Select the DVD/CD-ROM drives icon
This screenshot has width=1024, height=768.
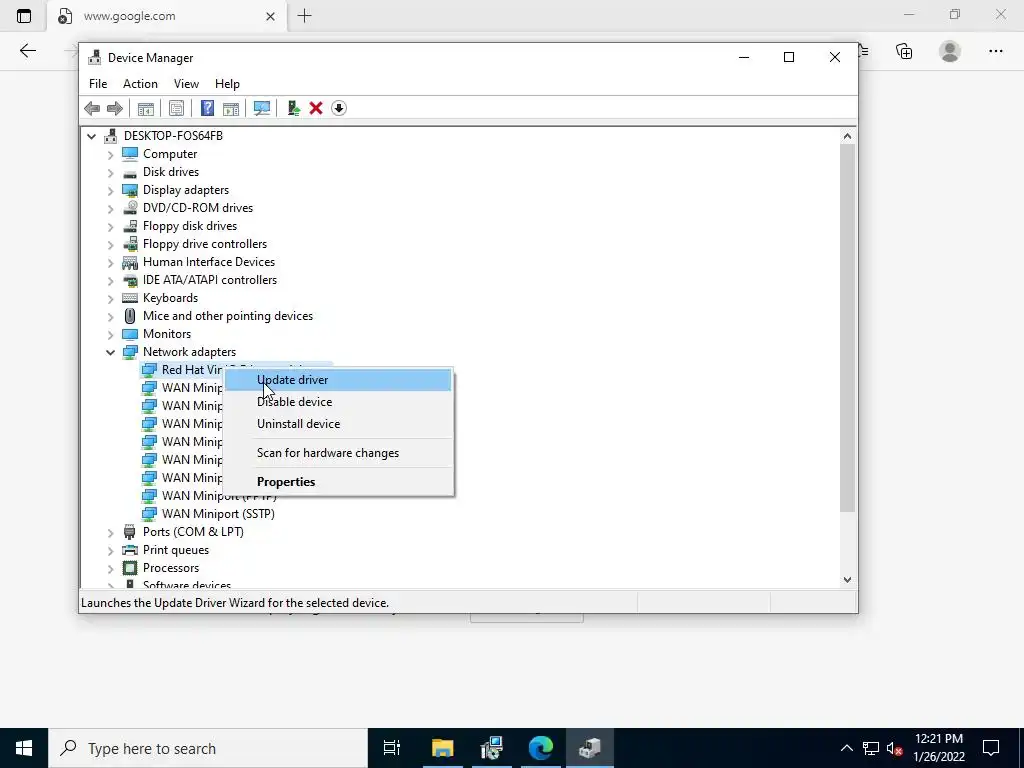(x=130, y=208)
